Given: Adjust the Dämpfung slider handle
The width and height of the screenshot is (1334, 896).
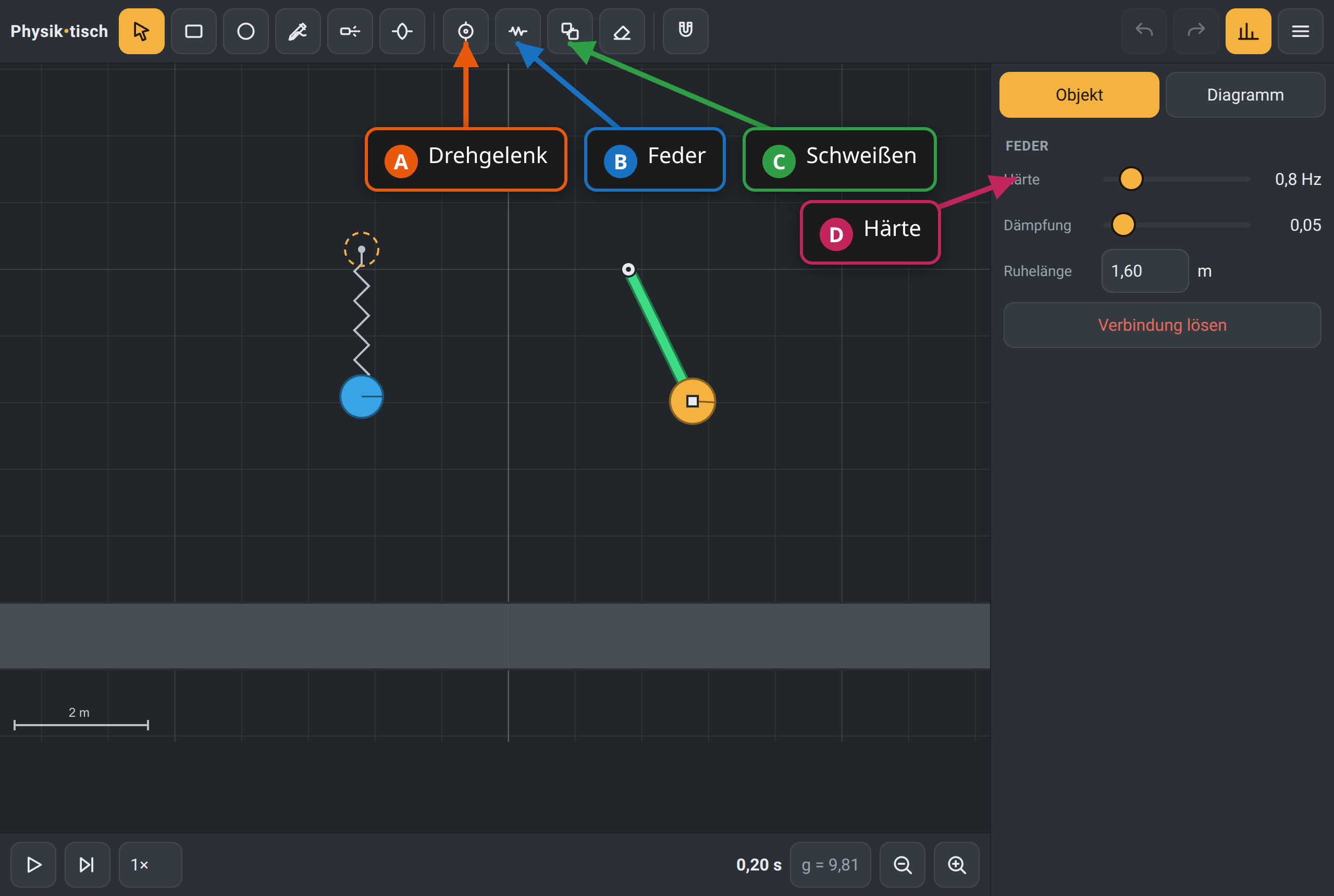Looking at the screenshot, I should click(x=1123, y=225).
